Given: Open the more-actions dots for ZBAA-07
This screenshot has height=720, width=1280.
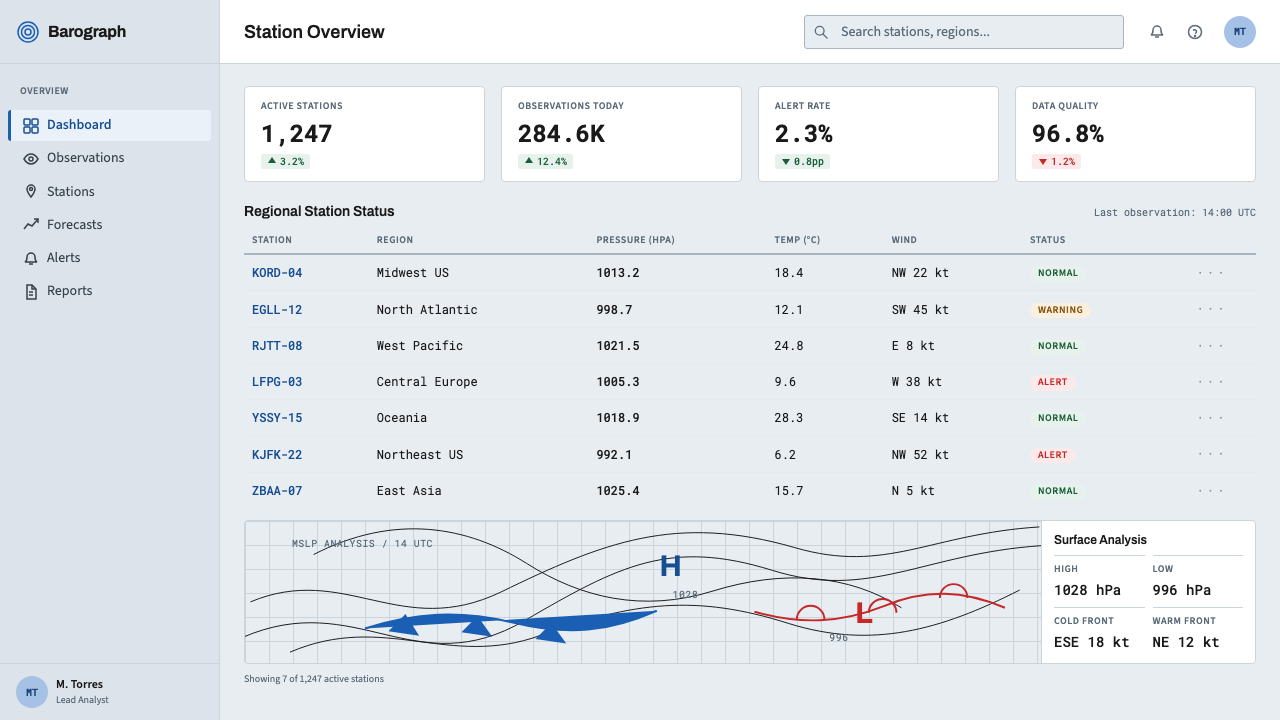Looking at the screenshot, I should pyautogui.click(x=1211, y=491).
